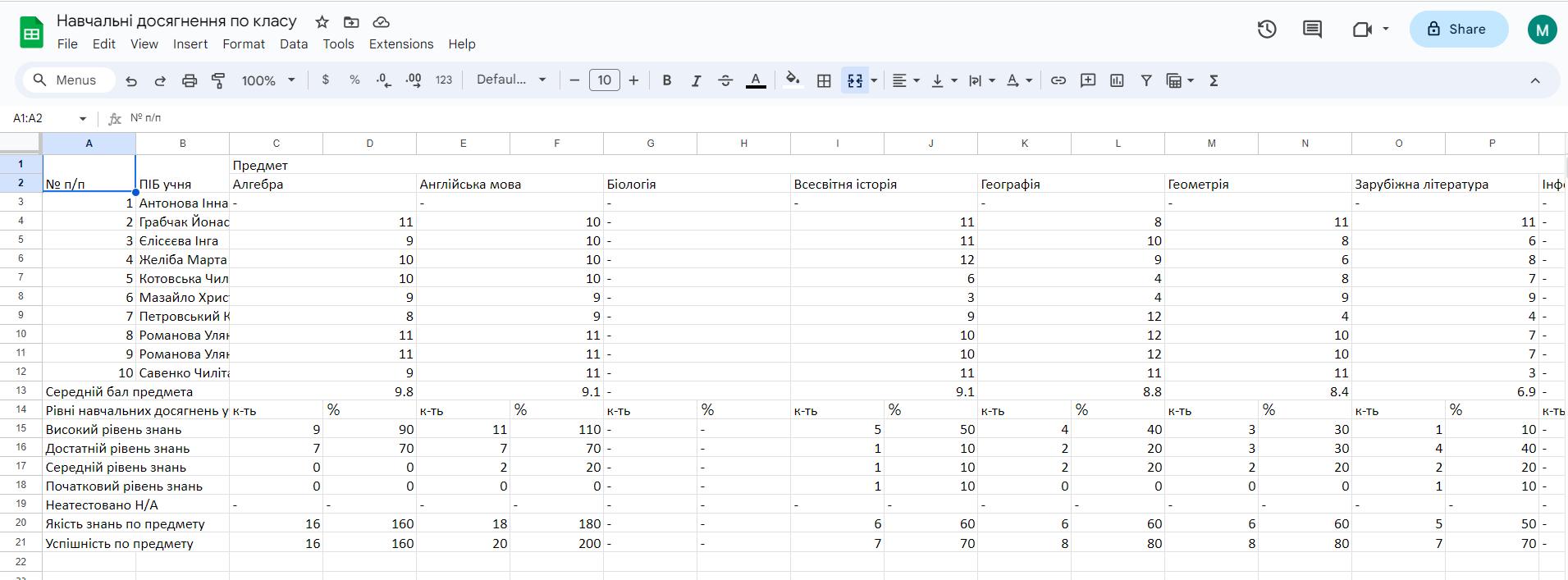Click the Menus search button
This screenshot has height=580, width=1568.
click(65, 80)
